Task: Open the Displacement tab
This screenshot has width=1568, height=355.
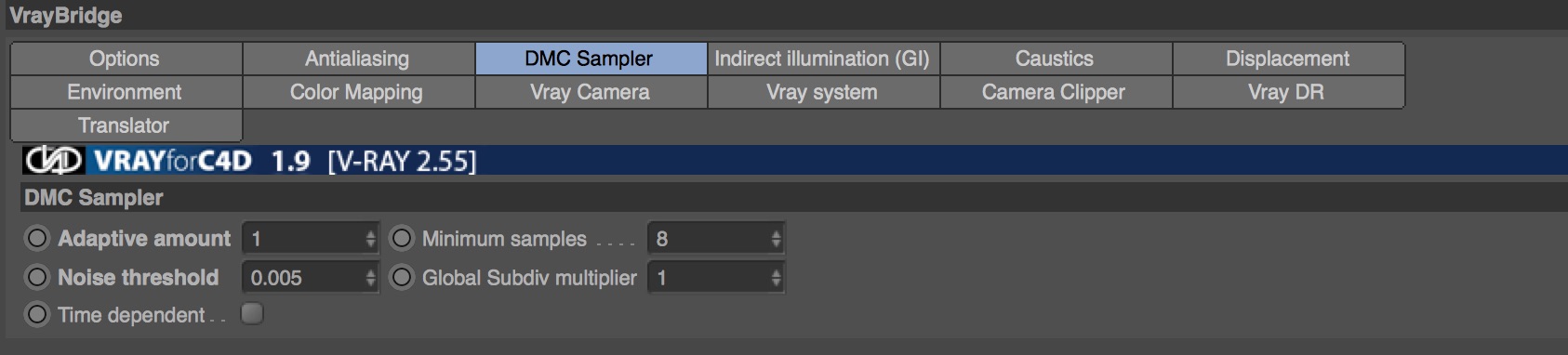Action: (1288, 59)
